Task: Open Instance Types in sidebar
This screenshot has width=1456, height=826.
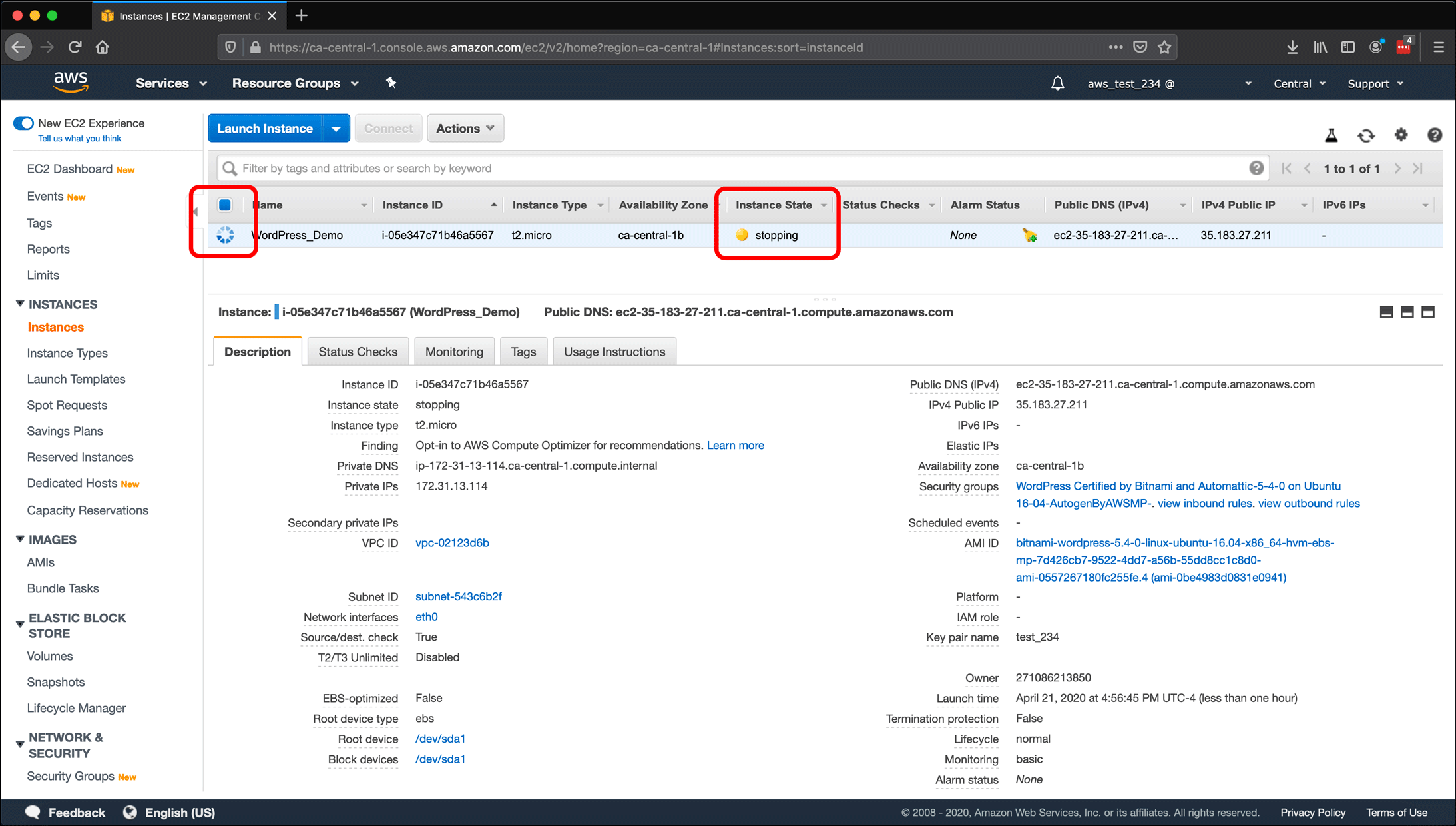Action: tap(67, 353)
